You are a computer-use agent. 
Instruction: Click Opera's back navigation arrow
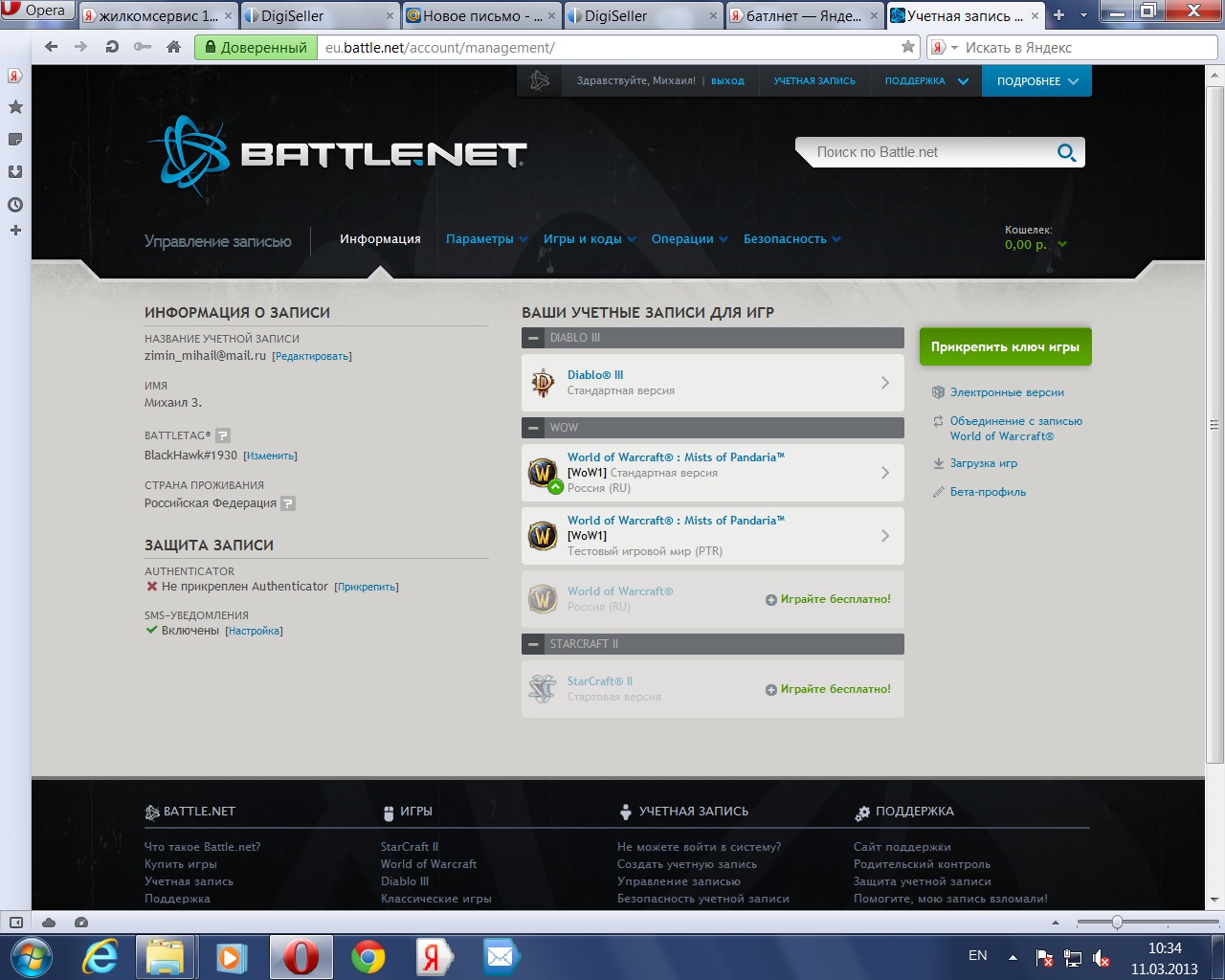(51, 47)
